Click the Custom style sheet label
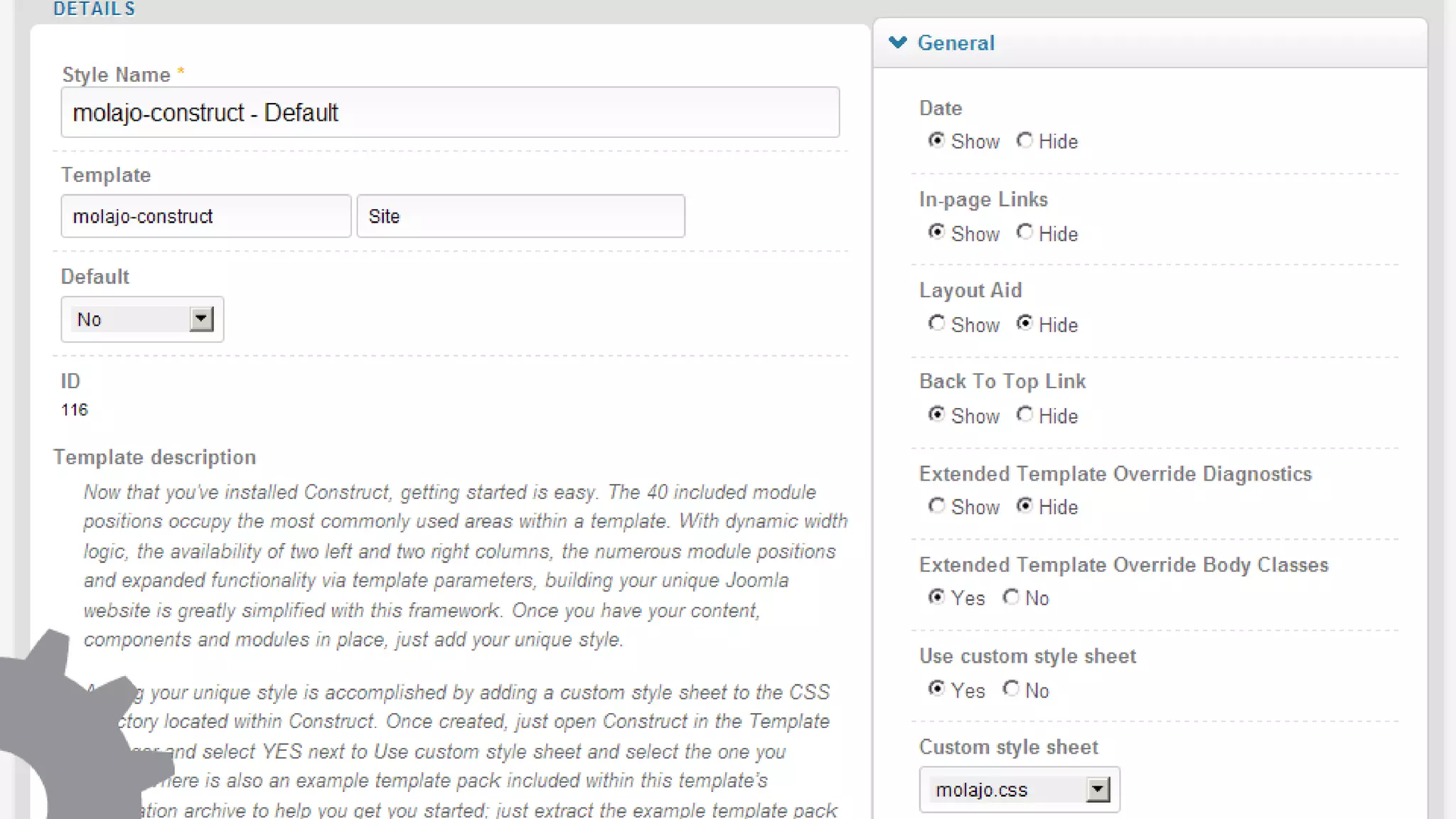 pyautogui.click(x=1008, y=747)
